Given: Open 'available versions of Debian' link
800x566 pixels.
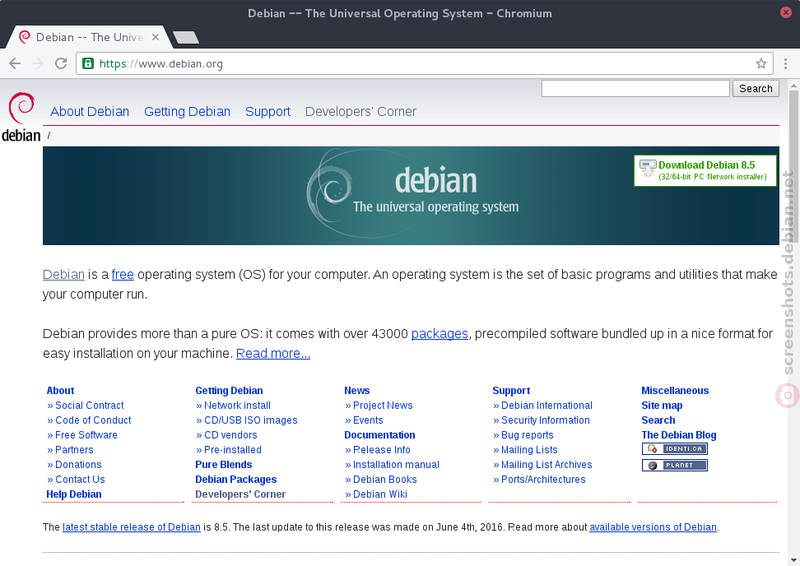Looking at the screenshot, I should click(653, 527).
